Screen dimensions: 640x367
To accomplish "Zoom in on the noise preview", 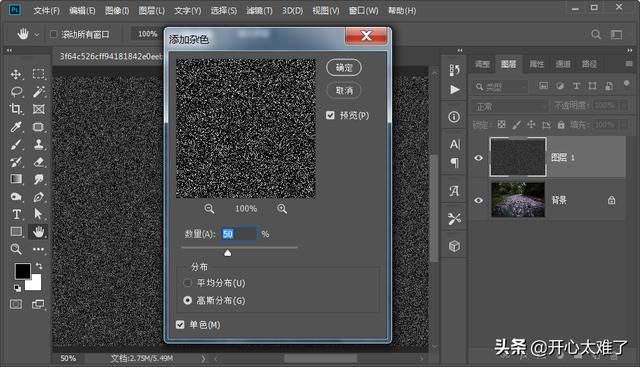I will click(282, 209).
